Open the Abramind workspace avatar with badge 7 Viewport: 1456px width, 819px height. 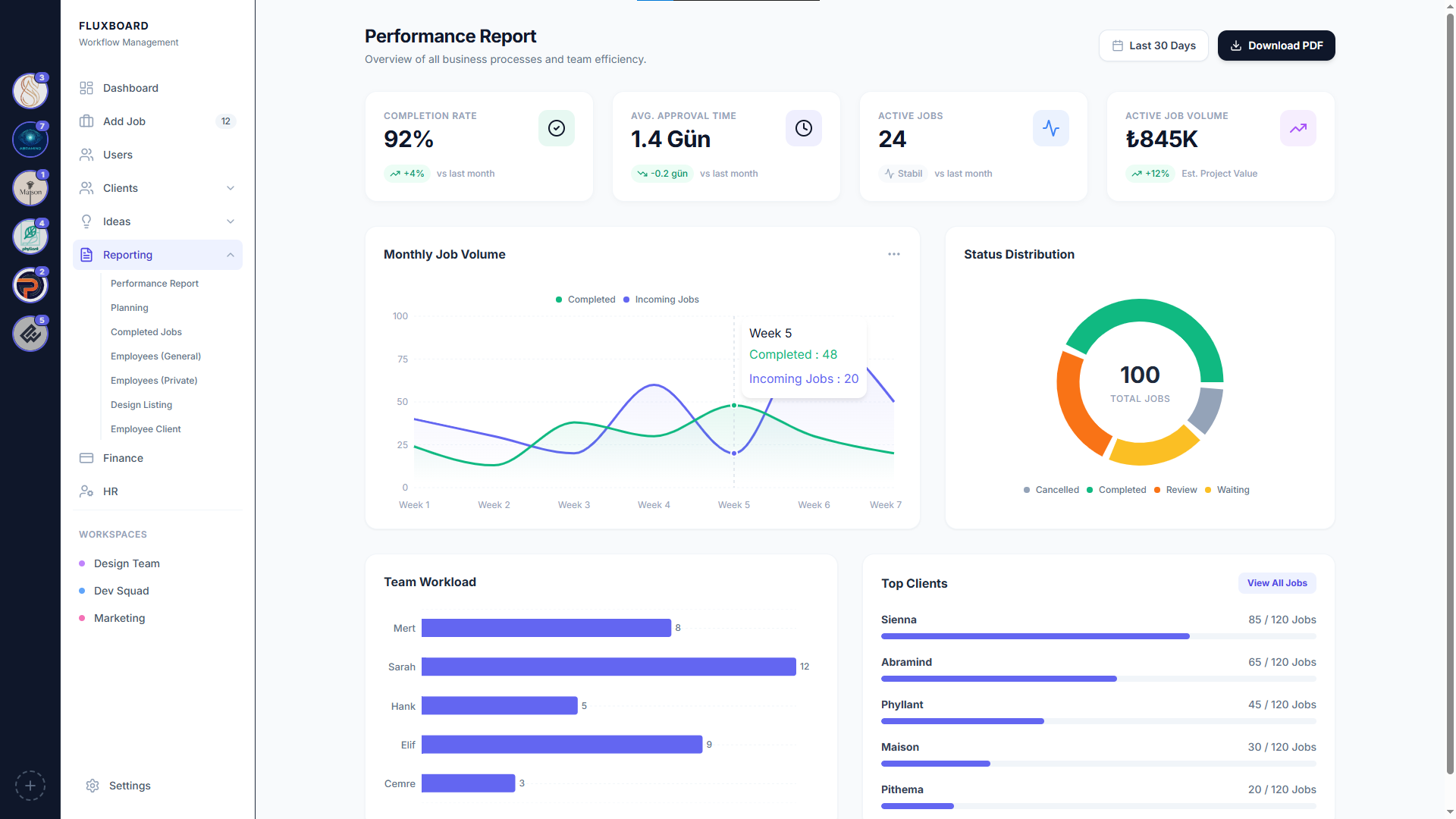click(30, 140)
